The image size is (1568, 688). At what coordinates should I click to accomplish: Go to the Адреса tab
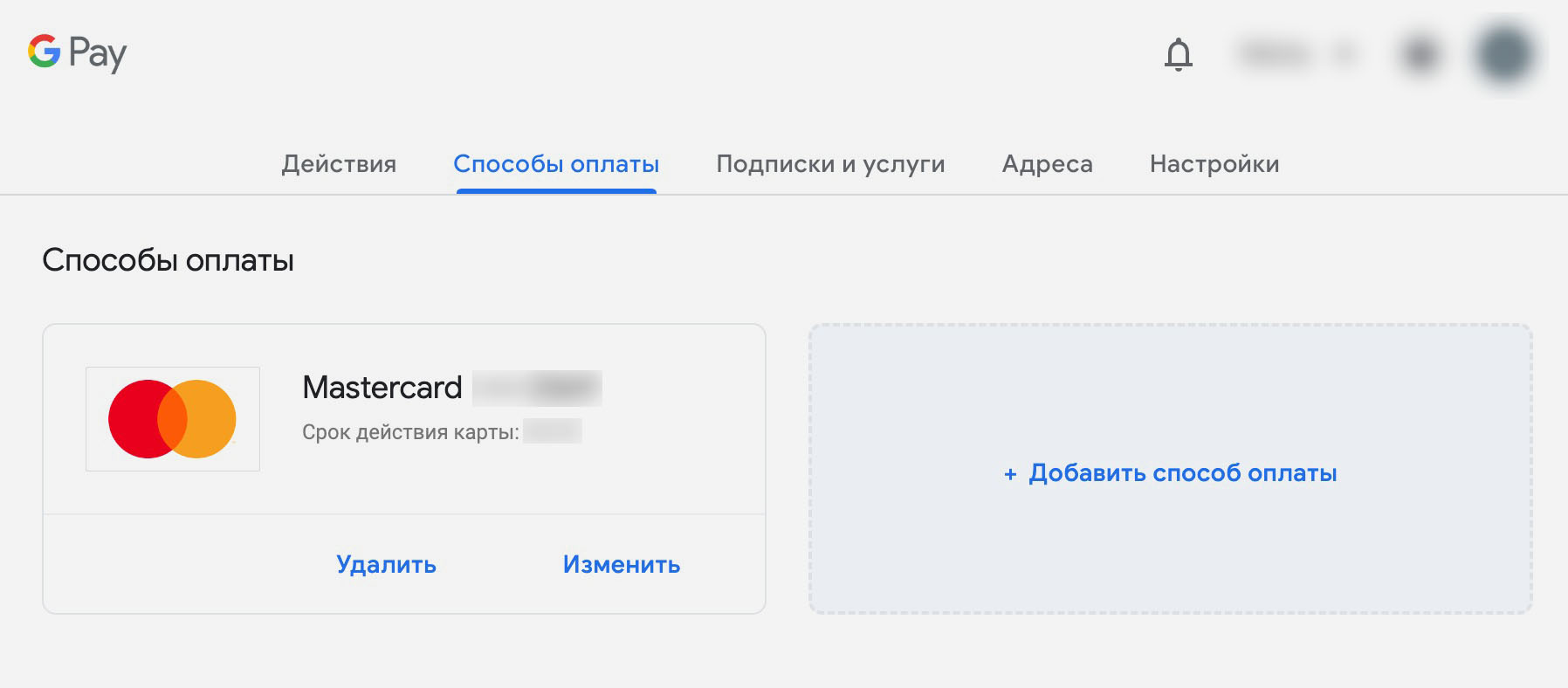pyautogui.click(x=1047, y=164)
